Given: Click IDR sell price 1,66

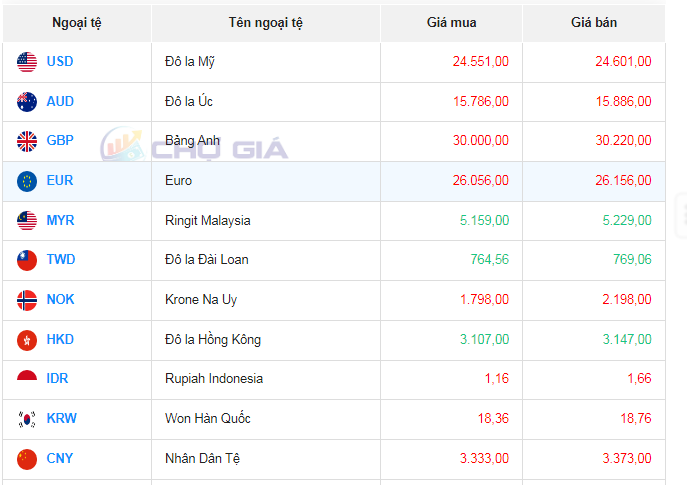Looking at the screenshot, I should click(639, 378).
